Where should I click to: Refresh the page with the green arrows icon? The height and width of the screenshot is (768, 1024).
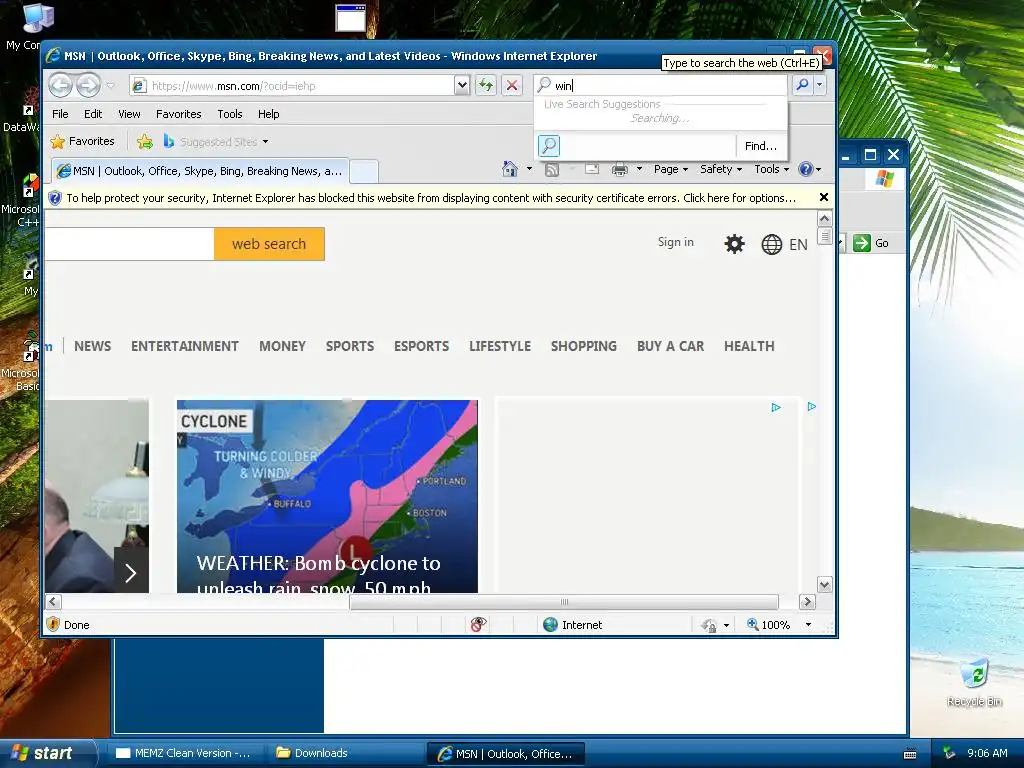coord(486,86)
